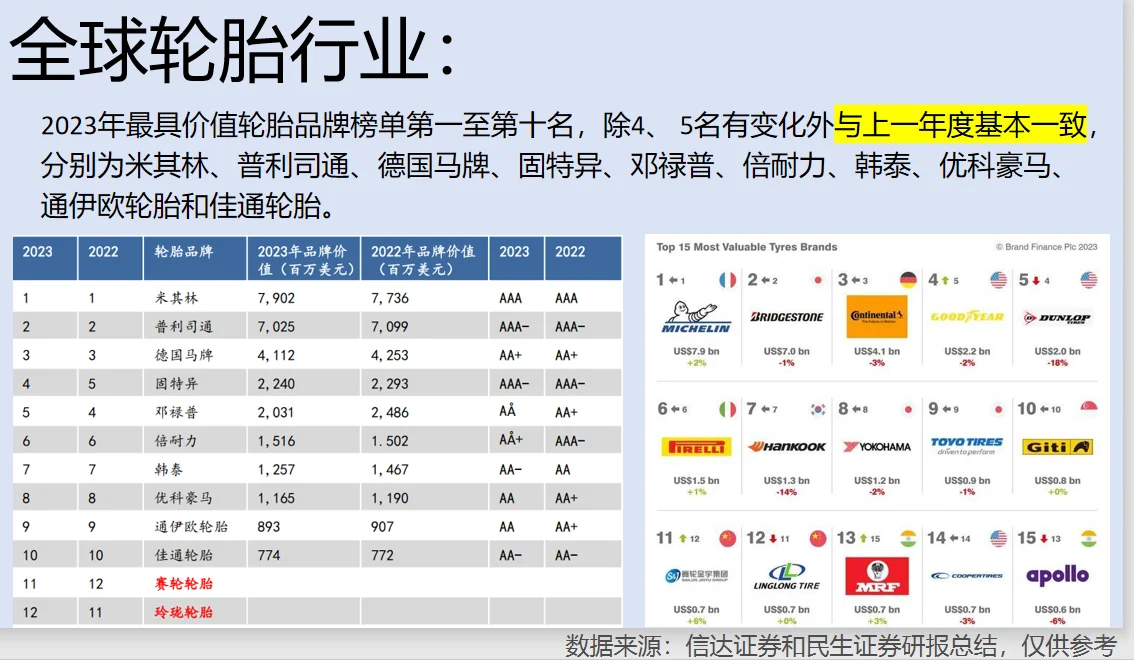The image size is (1134, 660).
Task: Click the South Korean flag beside rank 7
Action: 818,409
